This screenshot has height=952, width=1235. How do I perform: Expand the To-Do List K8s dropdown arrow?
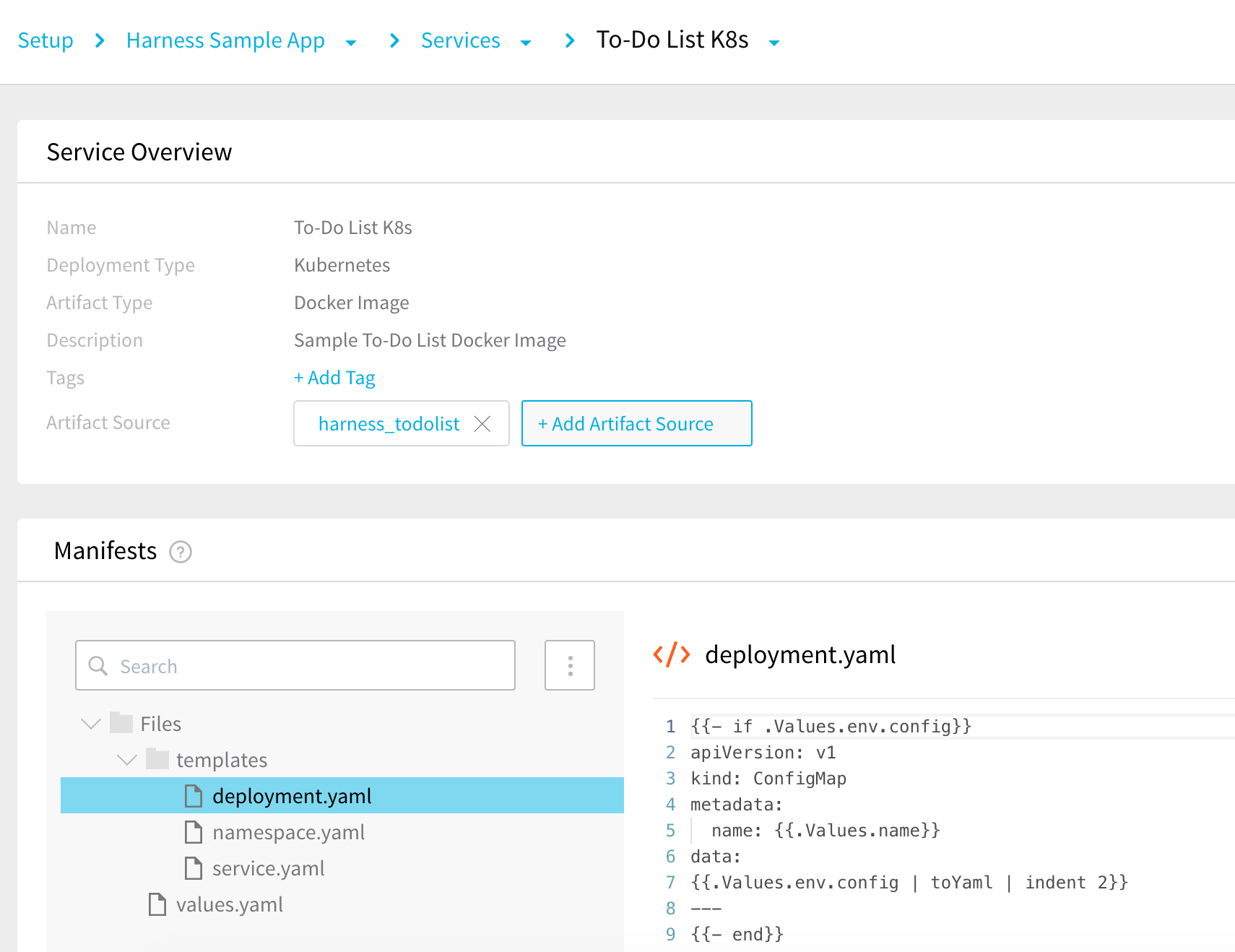point(774,43)
